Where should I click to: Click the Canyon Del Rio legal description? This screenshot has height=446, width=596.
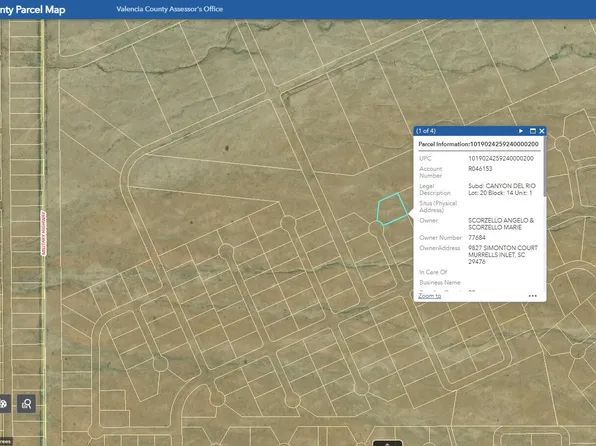502,189
